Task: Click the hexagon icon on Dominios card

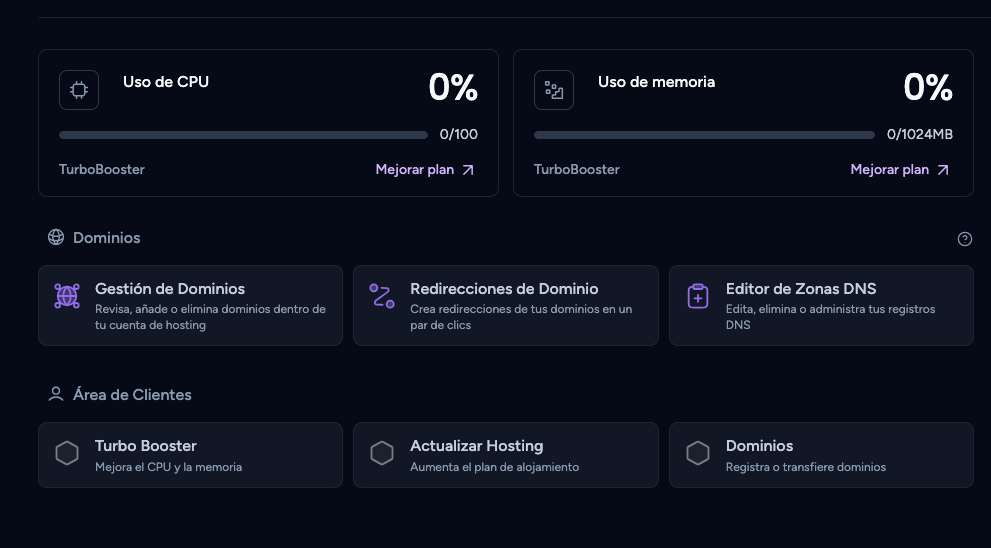Action: point(698,453)
